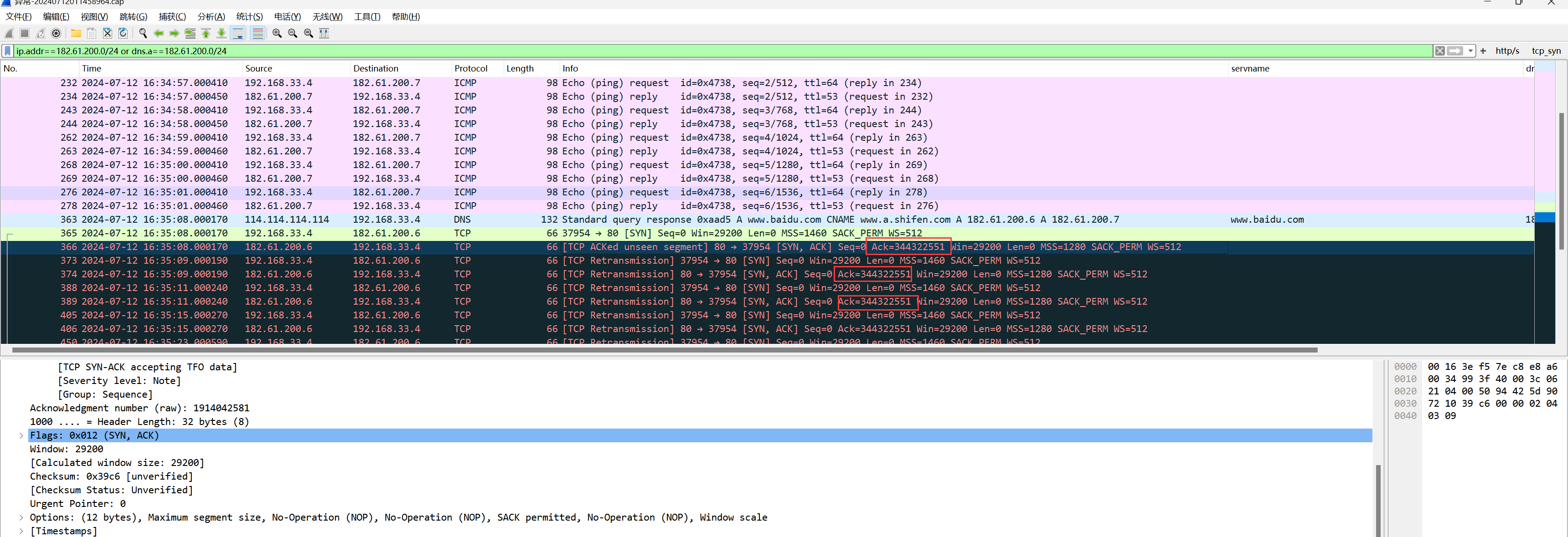
Task: Click the display filter bookmark icon
Action: (7, 51)
